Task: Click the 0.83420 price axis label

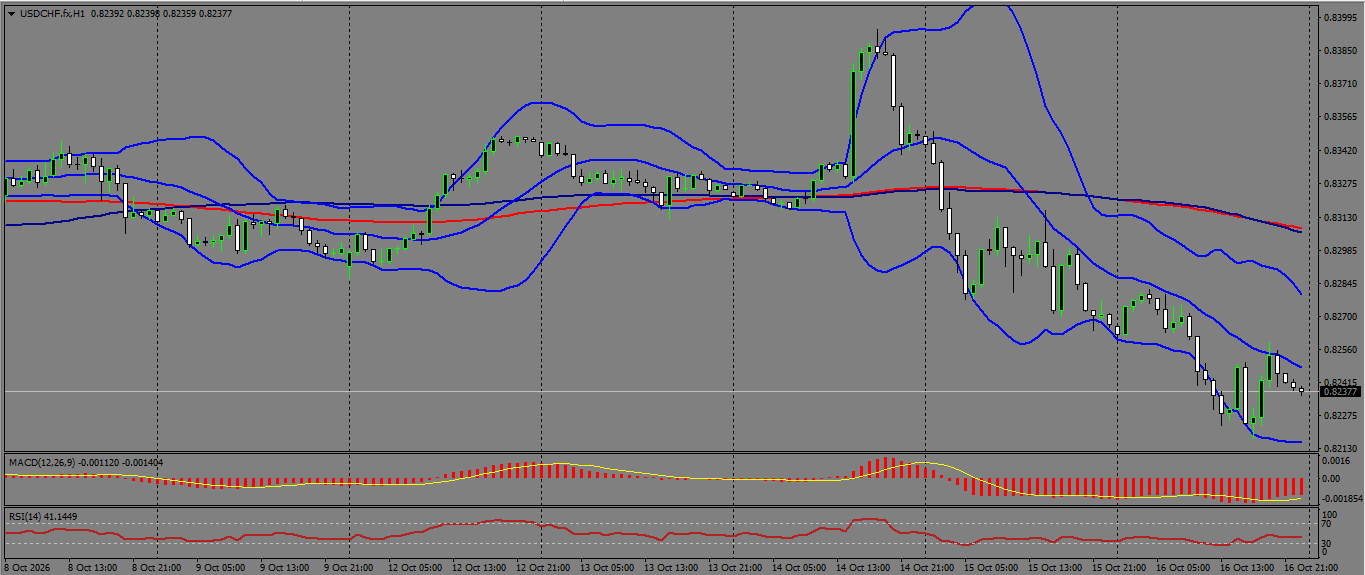Action: pos(1340,150)
